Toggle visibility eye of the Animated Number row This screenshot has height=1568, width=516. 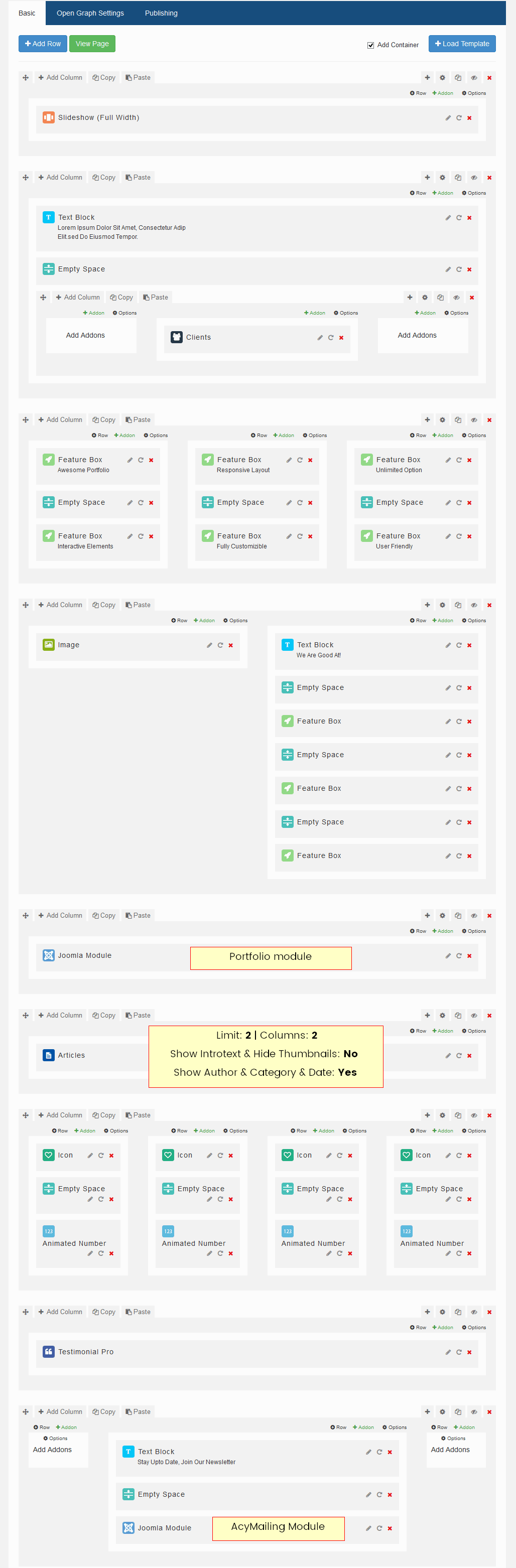pos(473,1115)
